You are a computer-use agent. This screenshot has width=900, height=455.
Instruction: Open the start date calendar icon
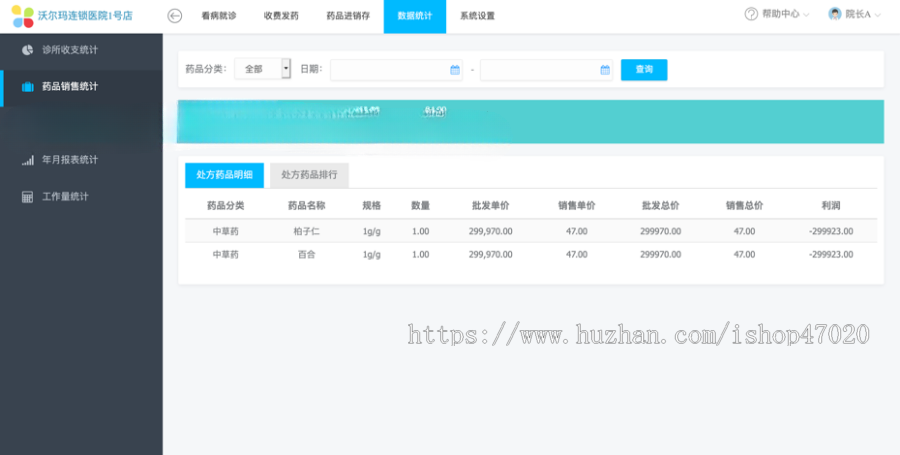click(455, 70)
